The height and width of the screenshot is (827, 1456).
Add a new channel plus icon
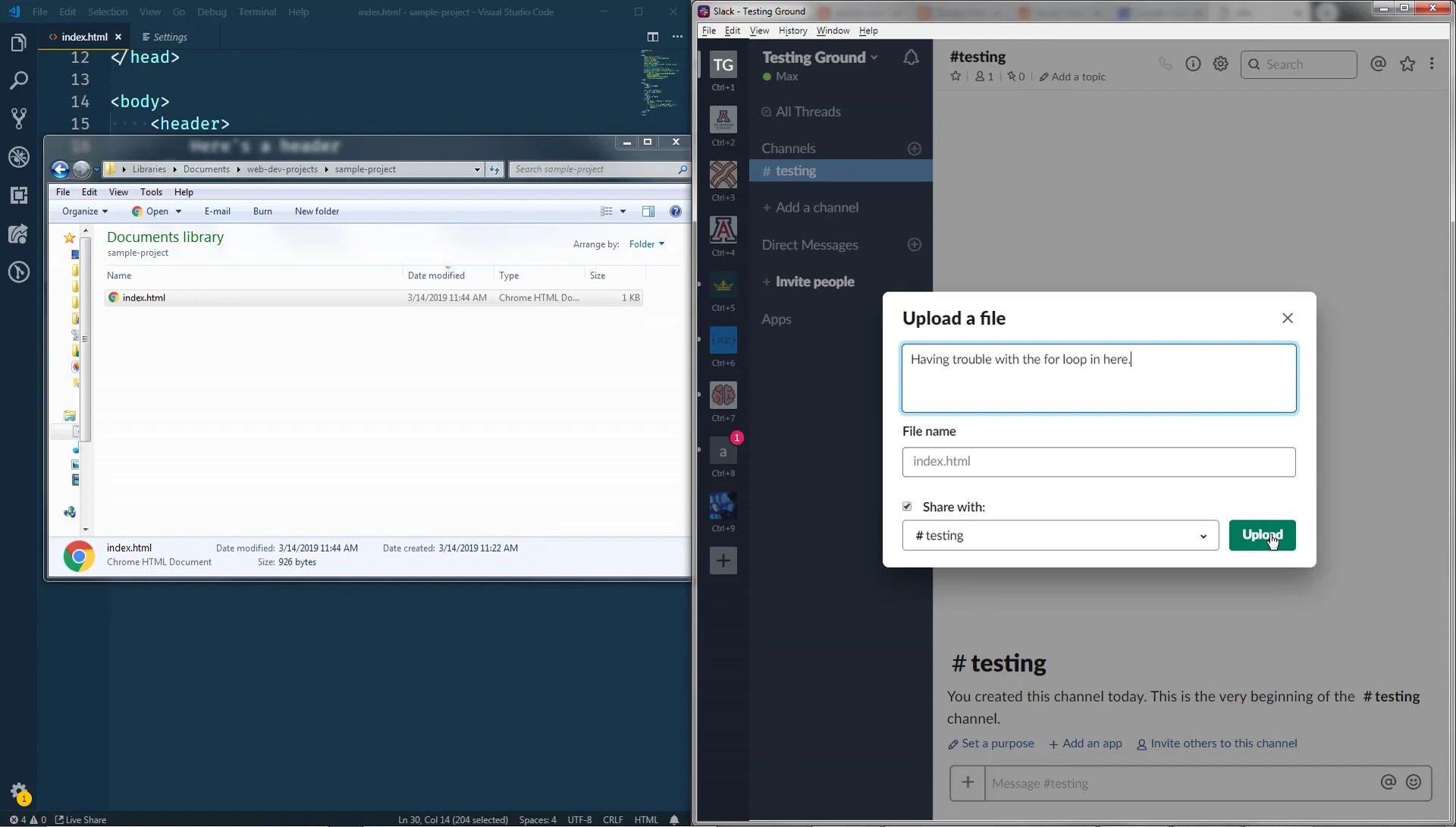(x=915, y=149)
